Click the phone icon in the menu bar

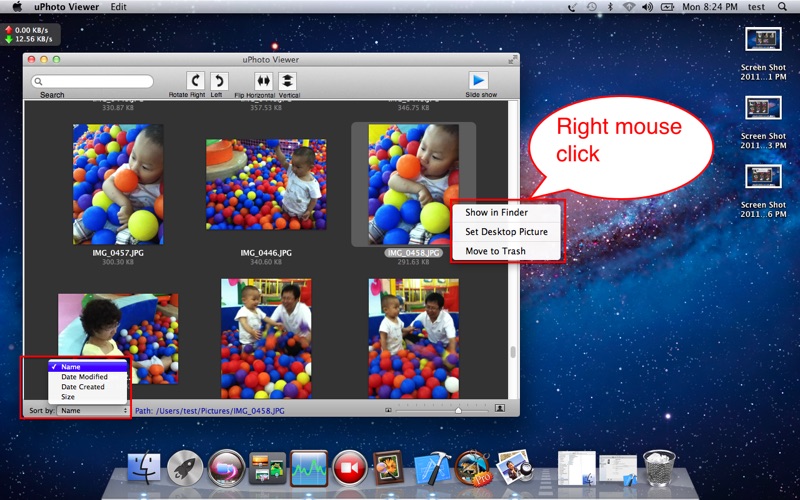coord(573,7)
